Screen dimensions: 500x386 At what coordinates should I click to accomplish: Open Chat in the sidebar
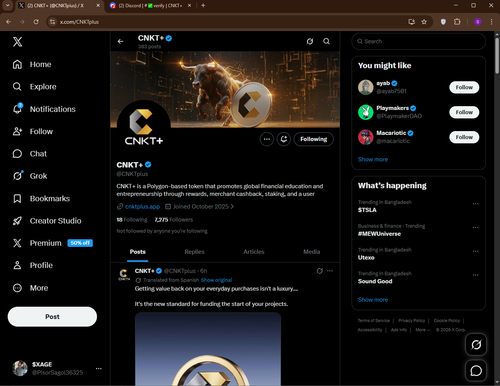pos(30,154)
